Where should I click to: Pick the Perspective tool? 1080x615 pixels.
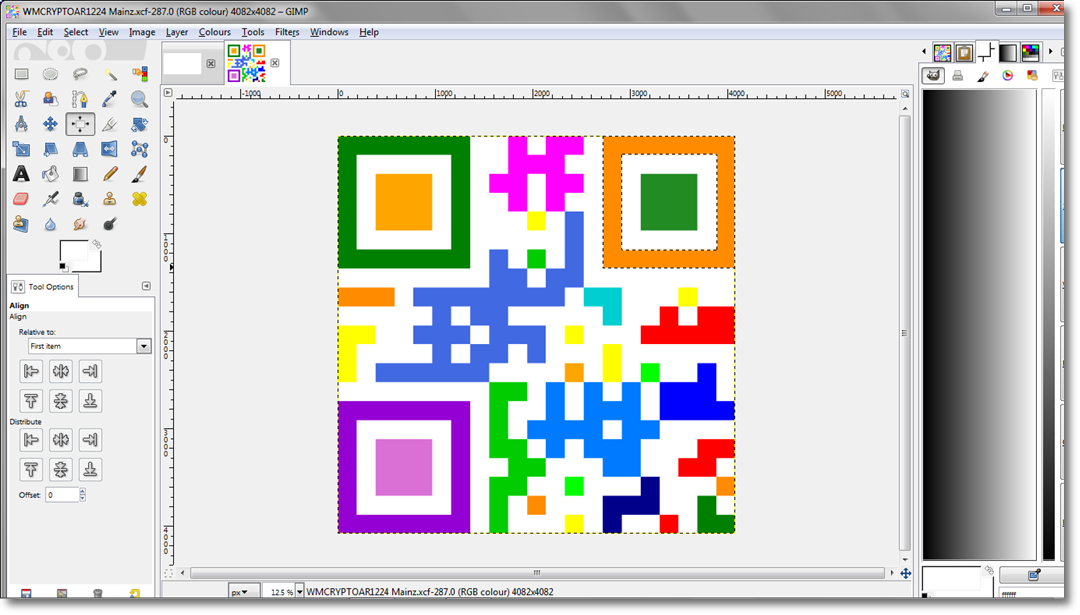pyautogui.click(x=80, y=149)
